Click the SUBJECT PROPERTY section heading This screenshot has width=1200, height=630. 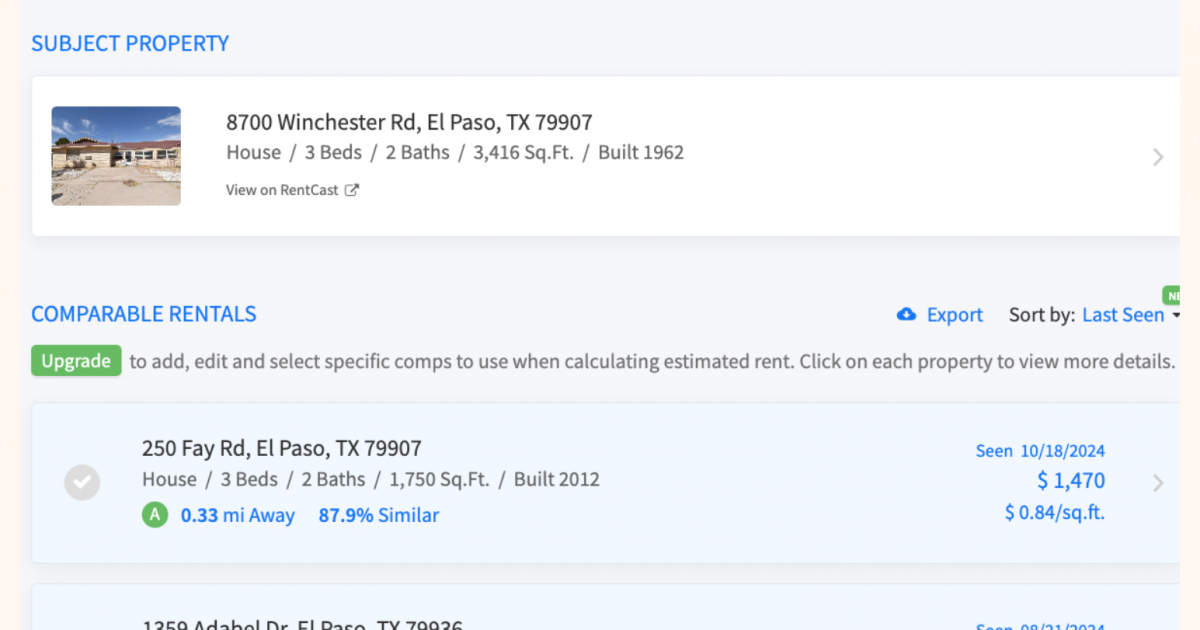coord(130,44)
